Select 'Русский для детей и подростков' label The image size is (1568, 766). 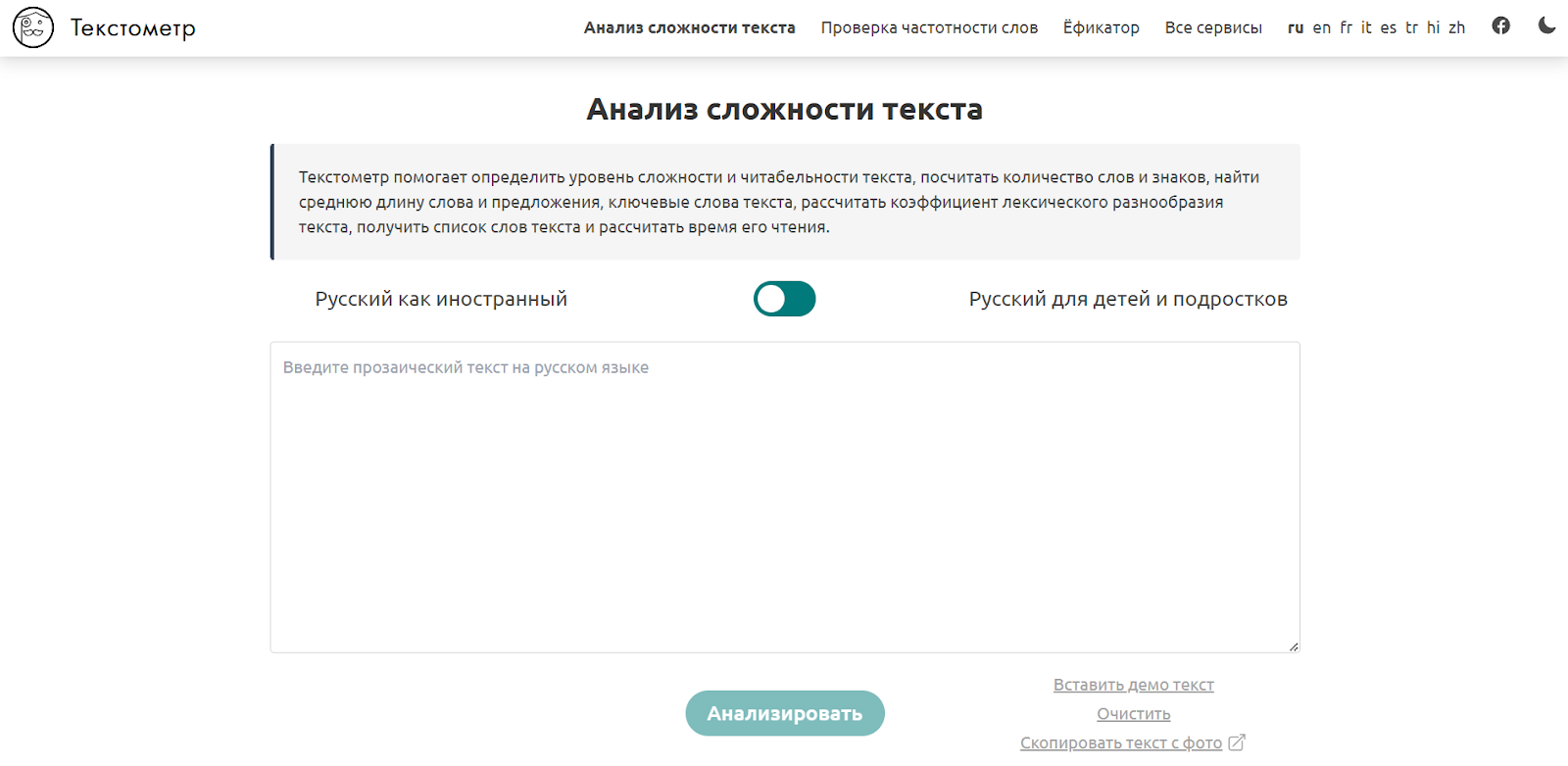click(1127, 300)
